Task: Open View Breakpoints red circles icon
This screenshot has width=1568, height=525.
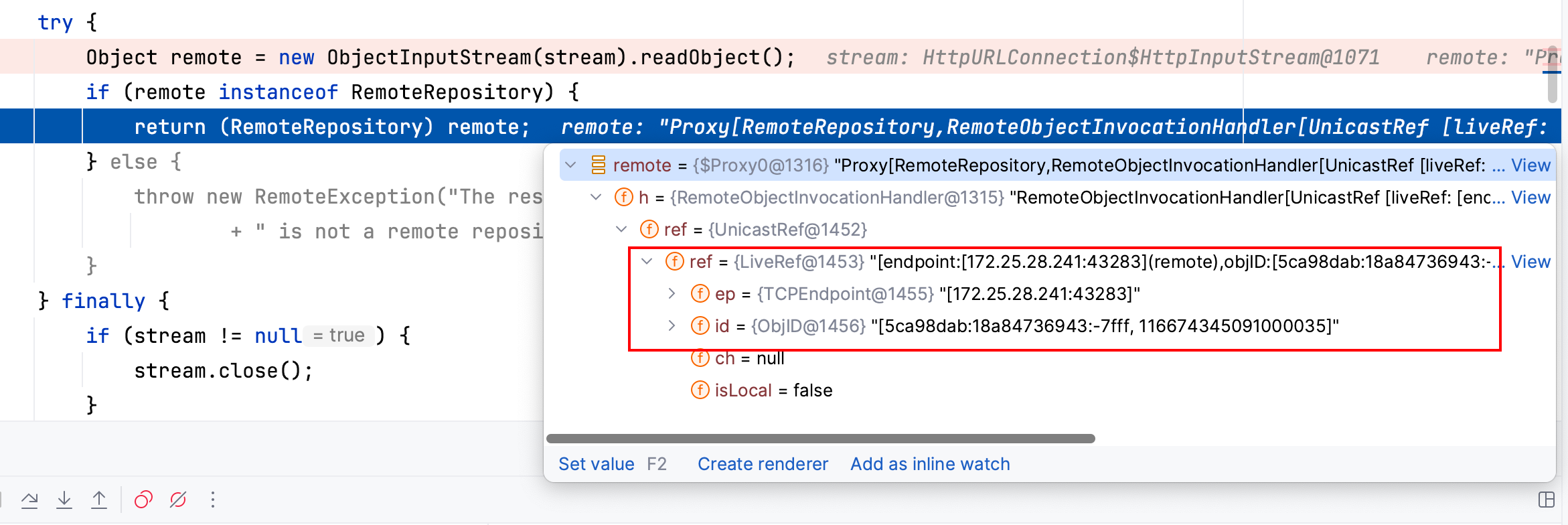Action: pos(143,500)
